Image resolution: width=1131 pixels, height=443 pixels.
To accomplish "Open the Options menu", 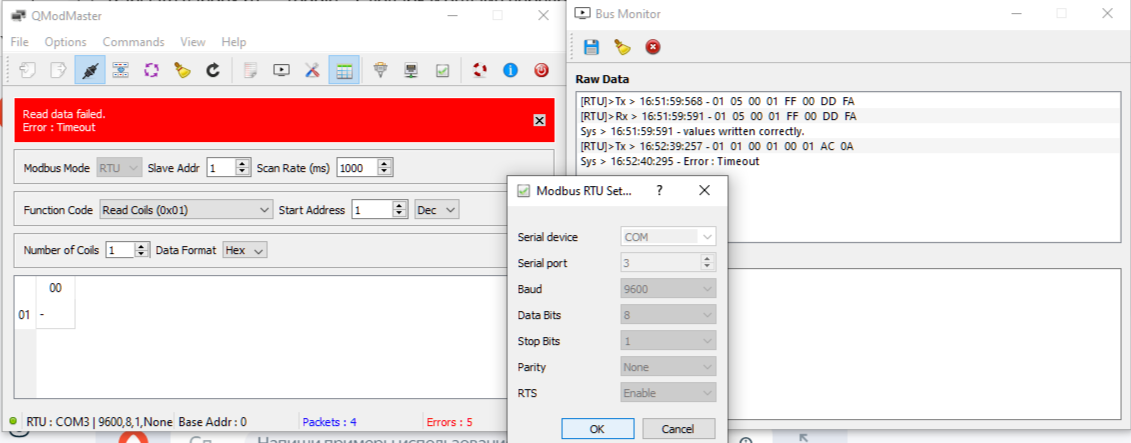I will (x=65, y=42).
